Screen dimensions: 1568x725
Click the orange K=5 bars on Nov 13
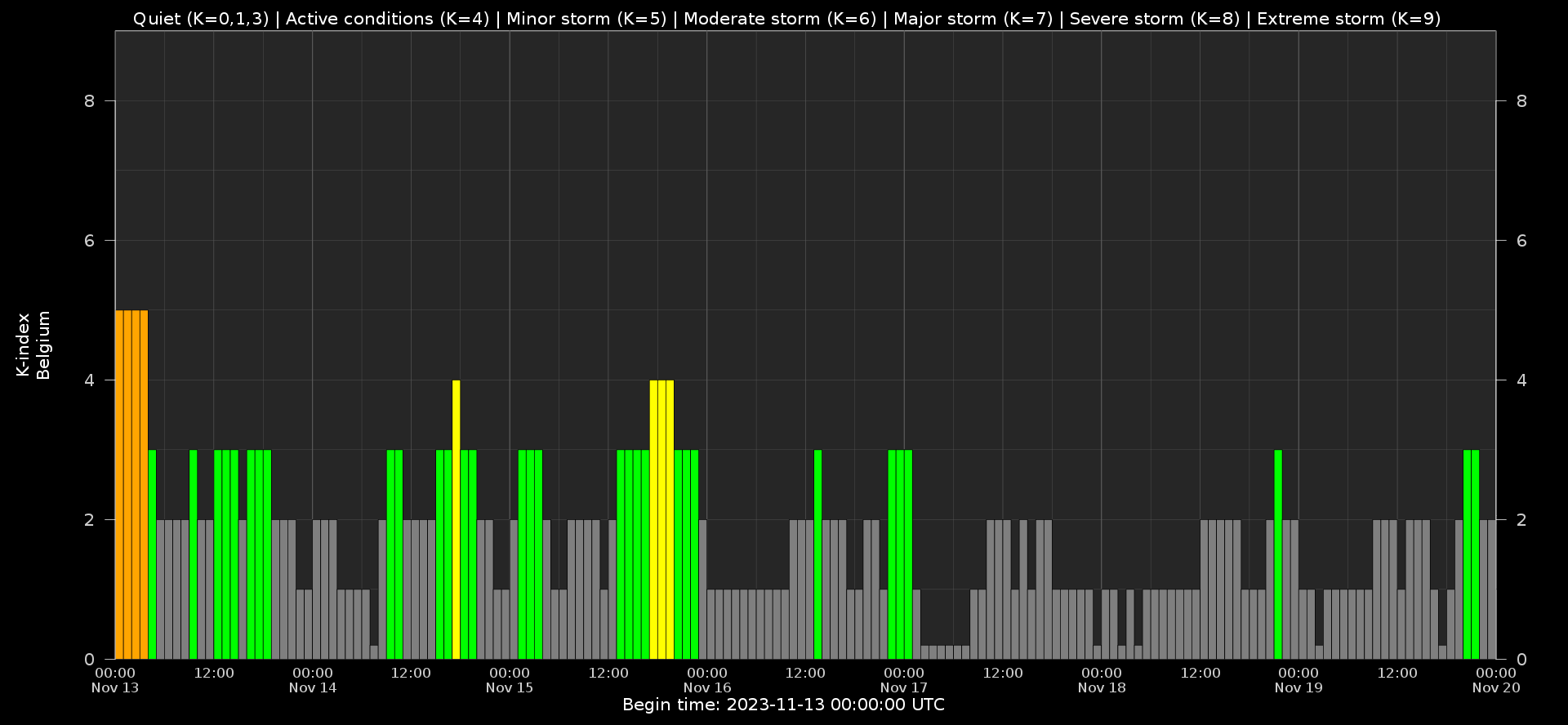point(131,484)
